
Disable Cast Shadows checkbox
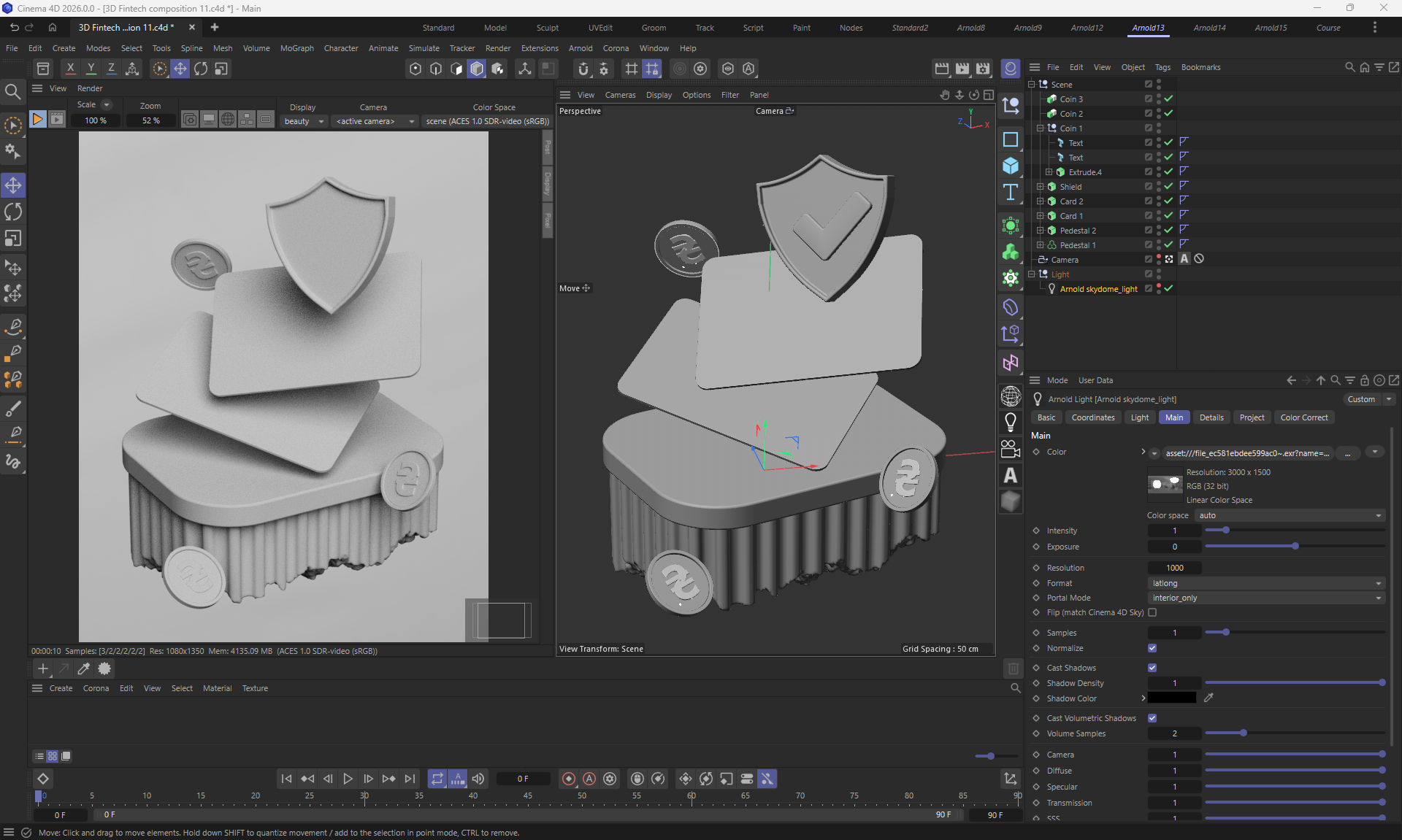[x=1152, y=668]
